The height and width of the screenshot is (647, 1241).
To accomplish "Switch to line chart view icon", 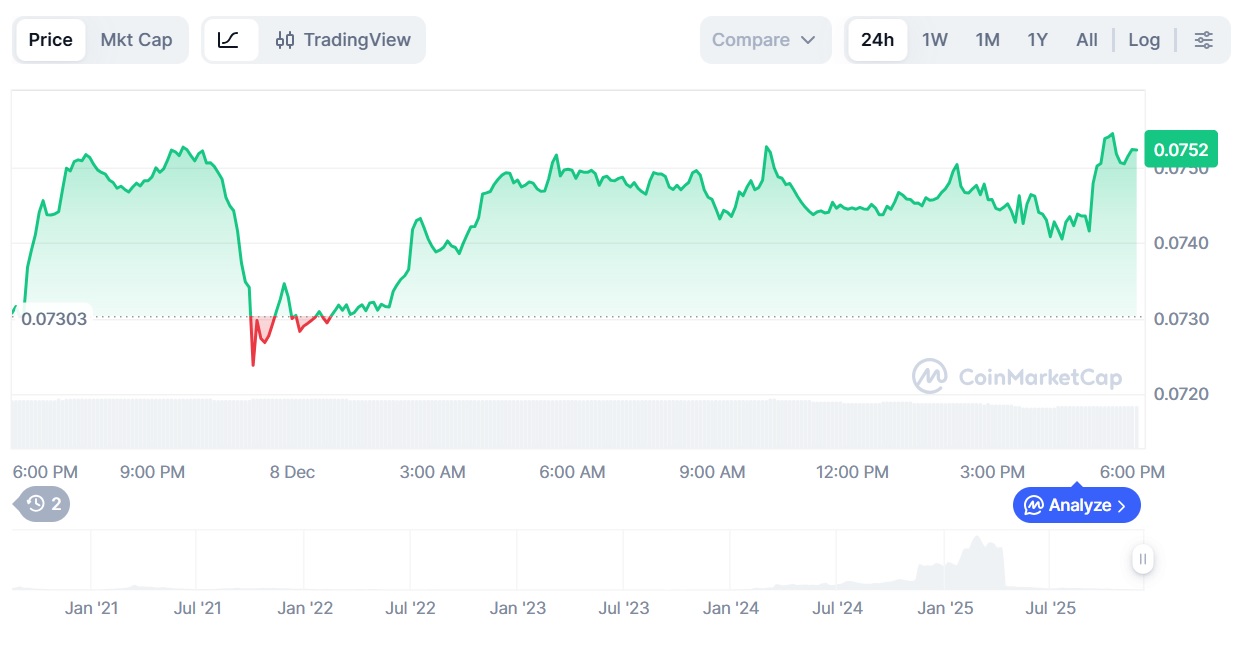I will click(x=229, y=40).
